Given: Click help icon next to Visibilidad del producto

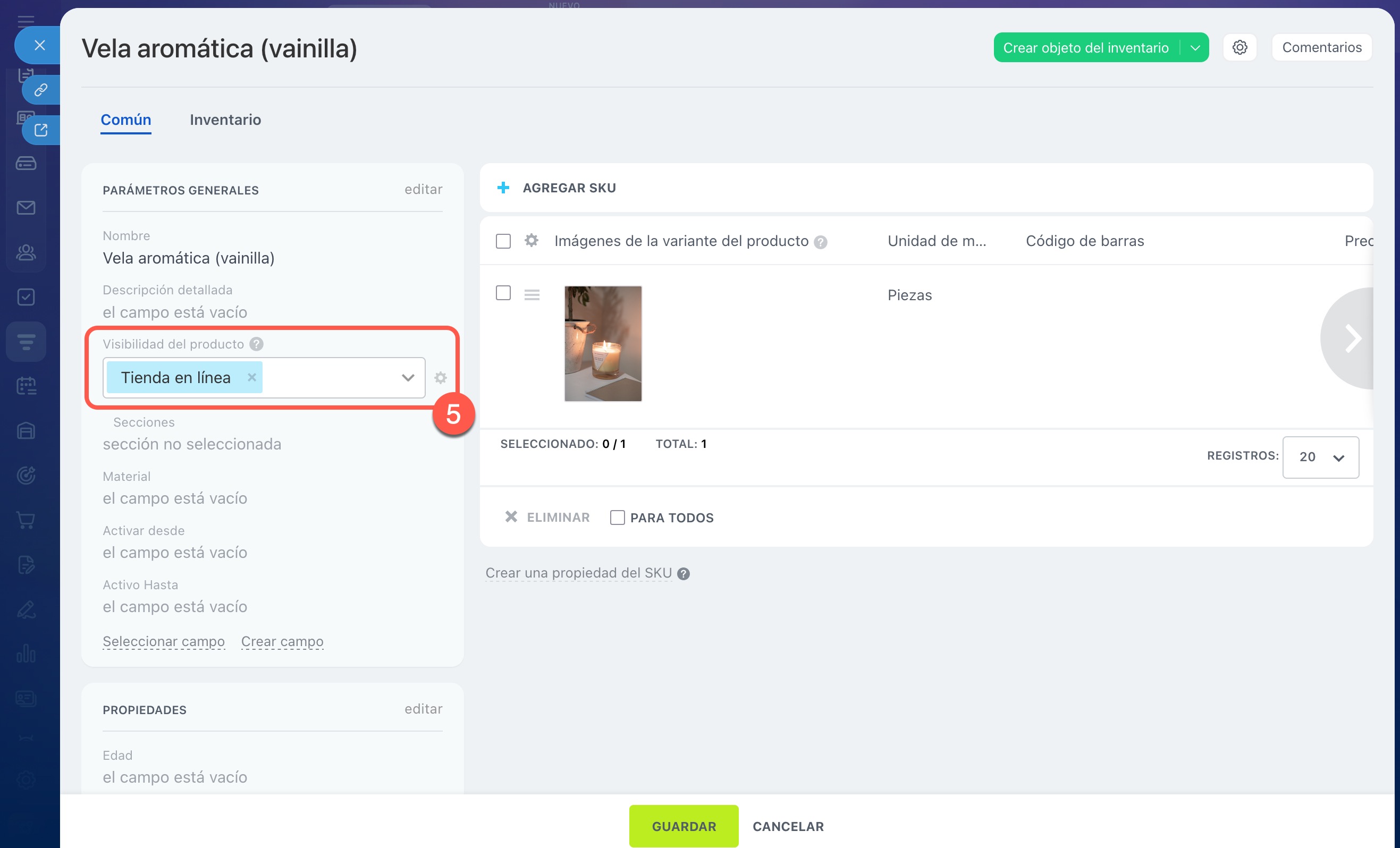Looking at the screenshot, I should point(256,344).
